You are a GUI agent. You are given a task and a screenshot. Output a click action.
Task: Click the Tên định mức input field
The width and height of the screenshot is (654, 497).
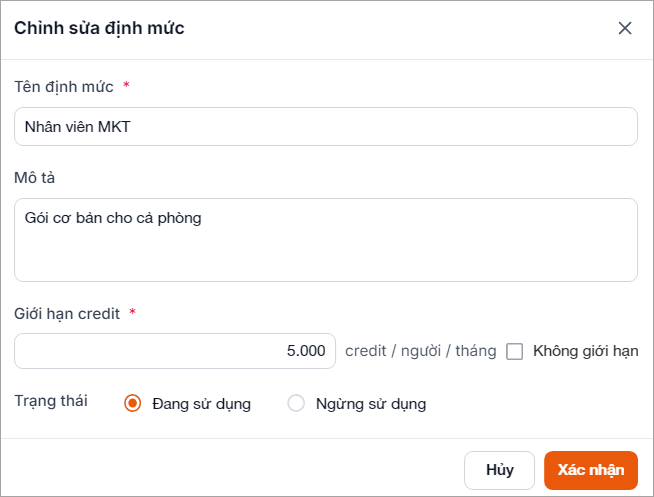(325, 127)
